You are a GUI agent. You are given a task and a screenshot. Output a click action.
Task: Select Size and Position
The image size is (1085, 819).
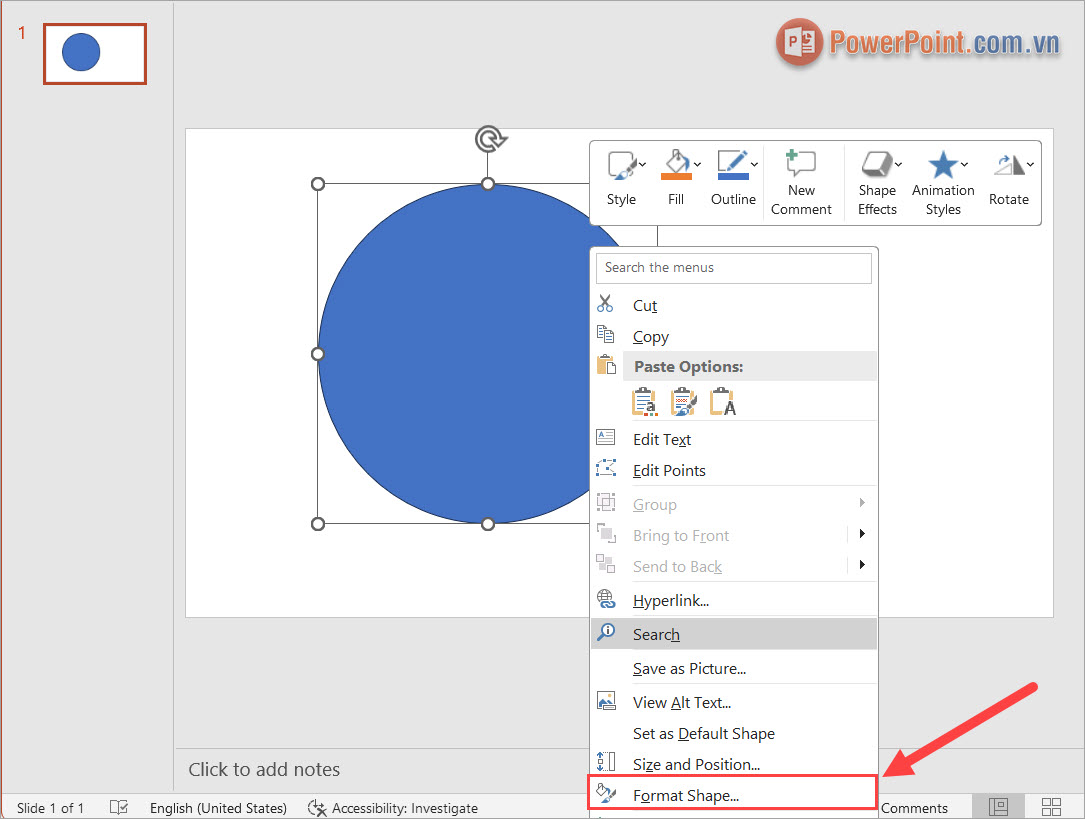pos(697,763)
